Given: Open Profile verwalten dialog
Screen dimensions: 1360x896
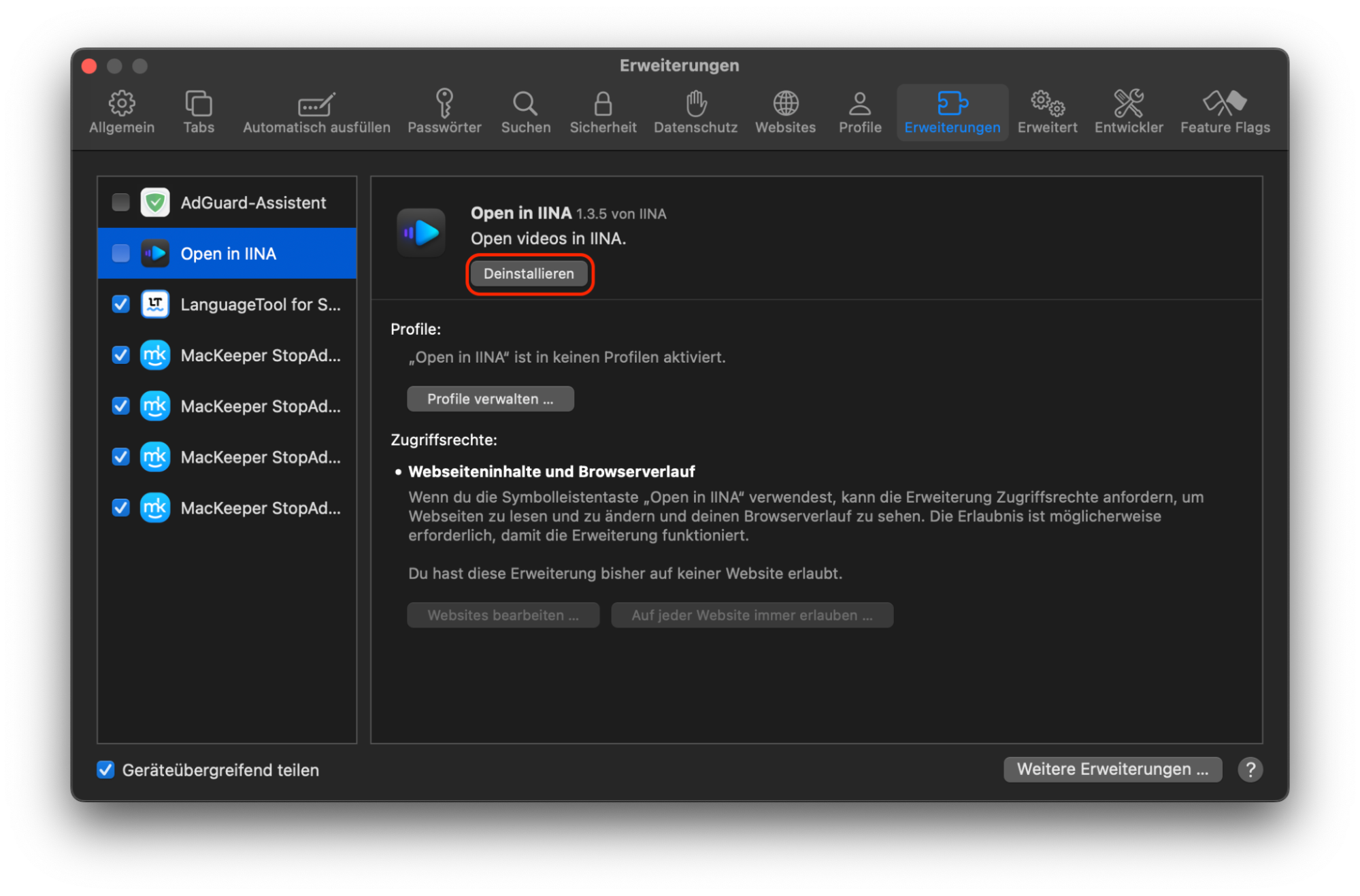Looking at the screenshot, I should coord(490,399).
